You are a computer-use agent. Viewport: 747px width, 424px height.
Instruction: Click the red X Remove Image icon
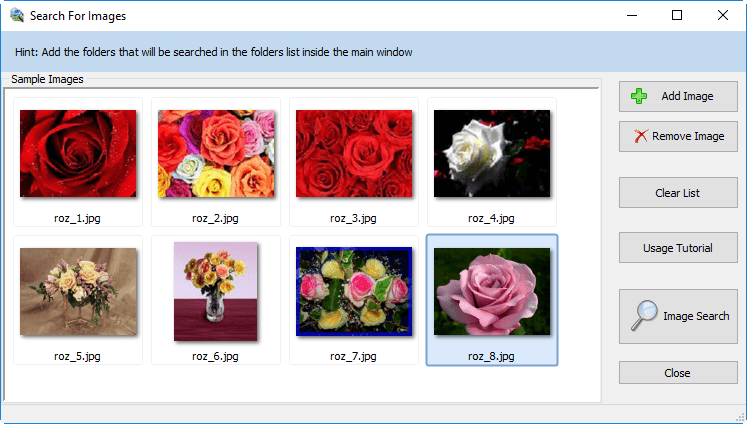click(x=641, y=136)
